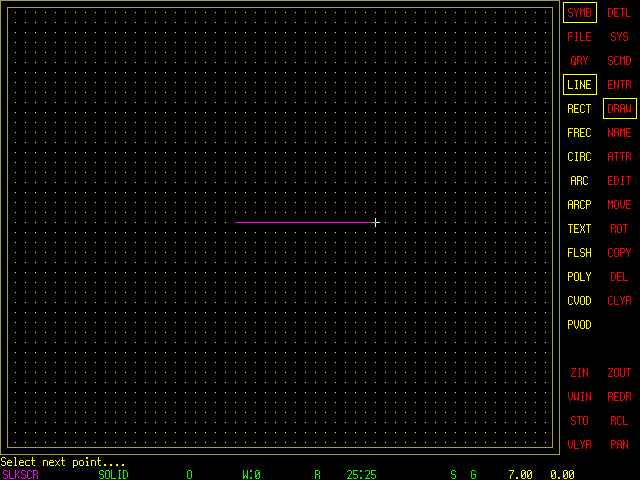Open the ATTR attributes menu
Viewport: 640px width, 480px height.
click(x=619, y=157)
